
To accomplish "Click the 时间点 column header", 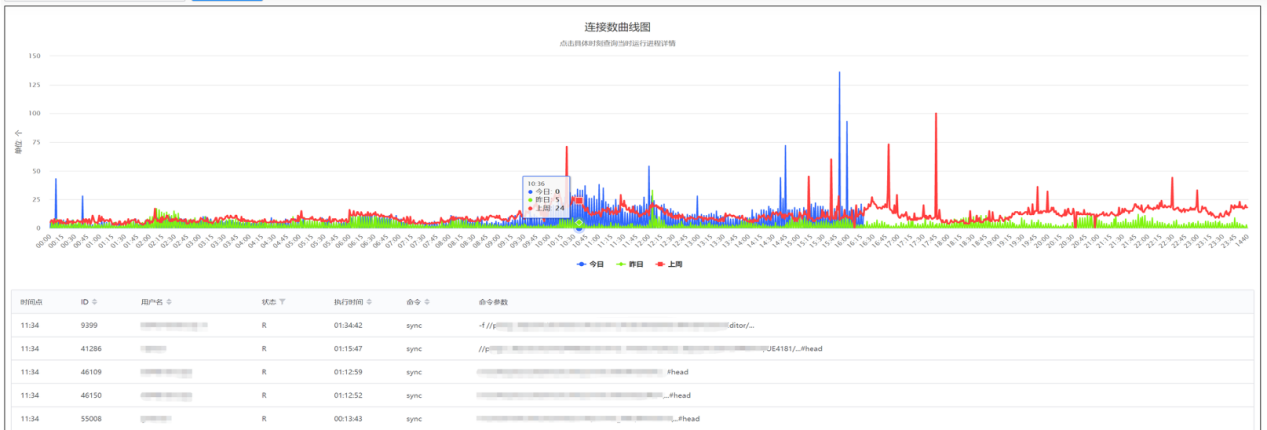I will (31, 302).
